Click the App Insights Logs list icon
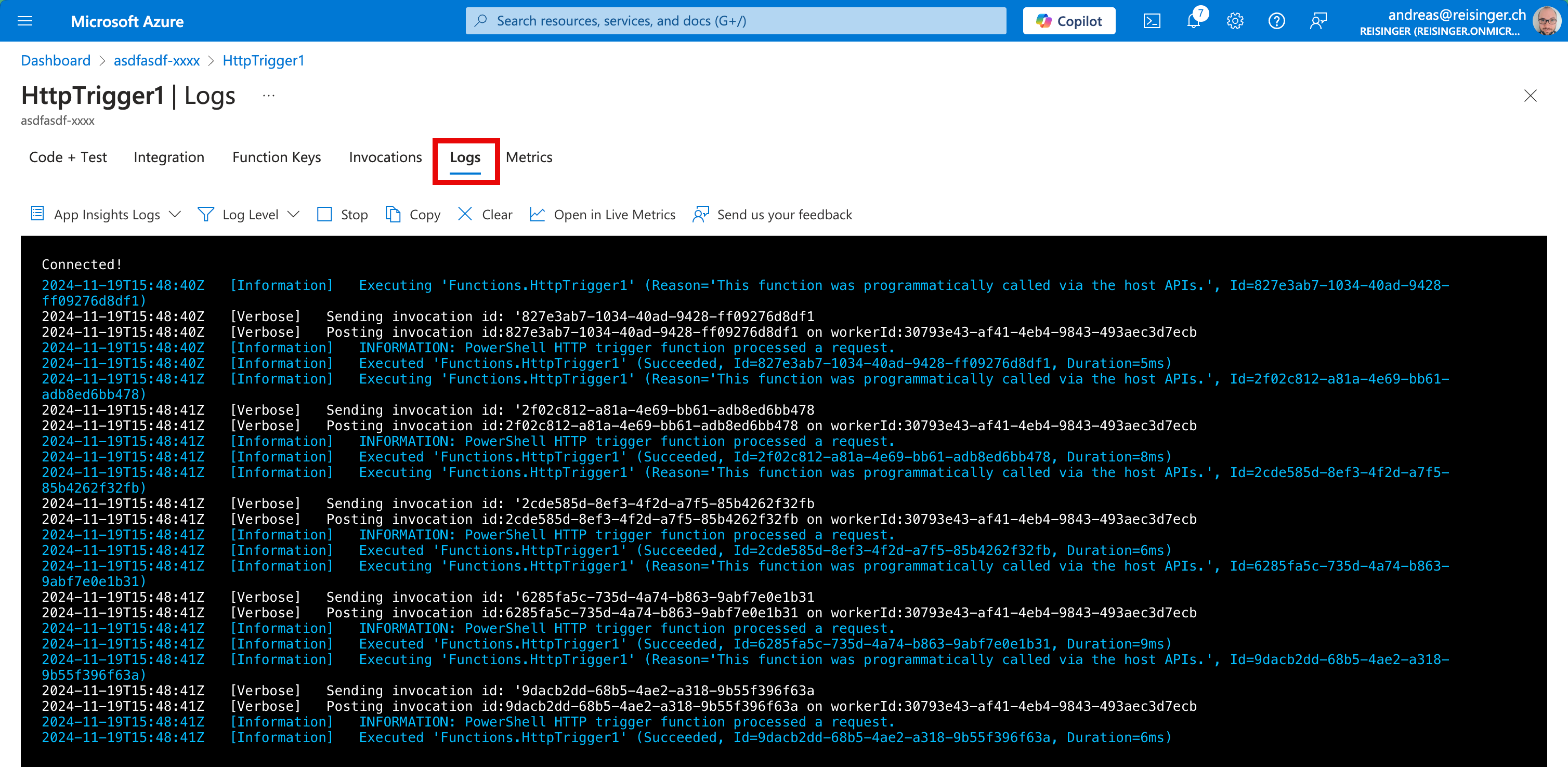 [37, 214]
